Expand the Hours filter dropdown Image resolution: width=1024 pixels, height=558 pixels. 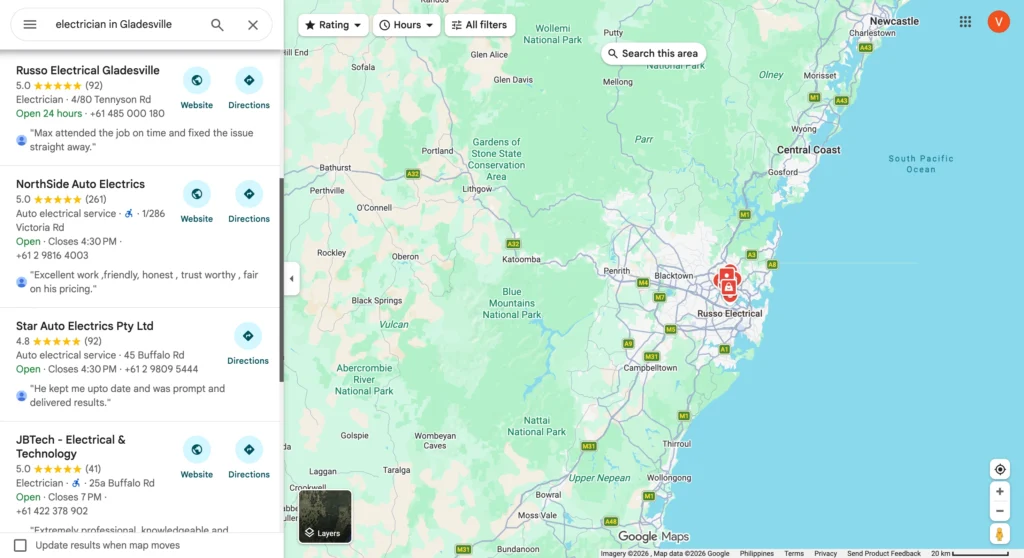tap(406, 25)
